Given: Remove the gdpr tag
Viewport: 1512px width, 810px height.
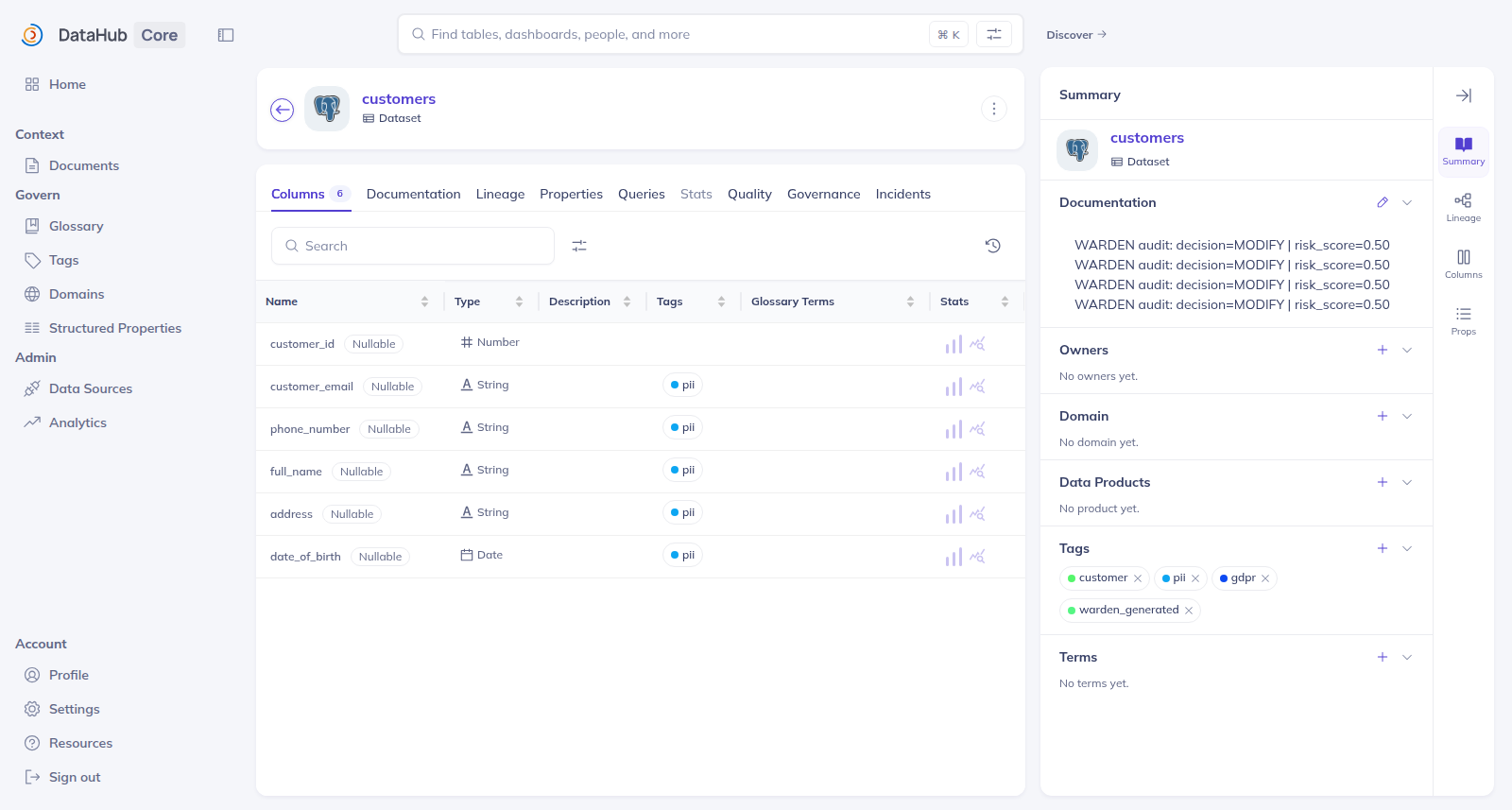Looking at the screenshot, I should [x=1265, y=578].
